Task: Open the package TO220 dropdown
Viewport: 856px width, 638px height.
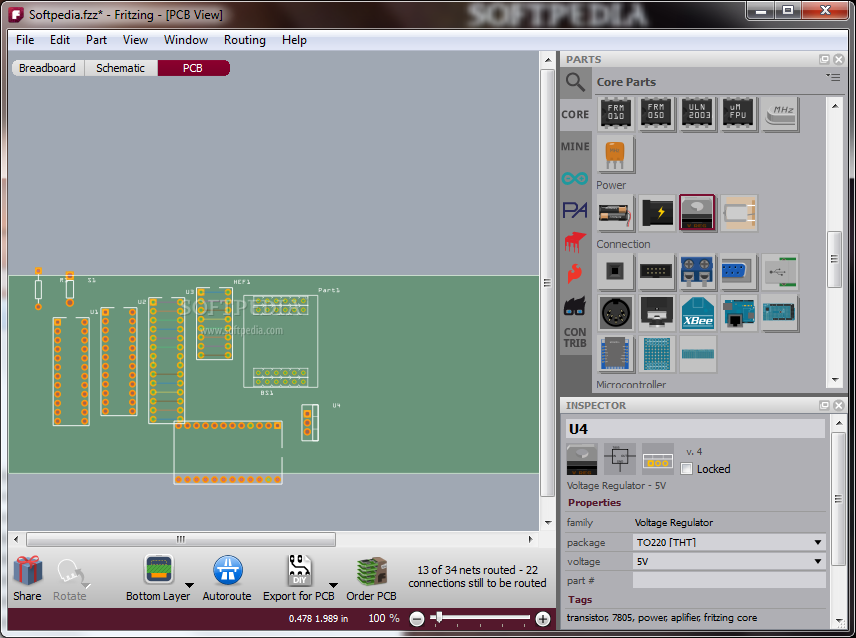Action: [x=729, y=542]
